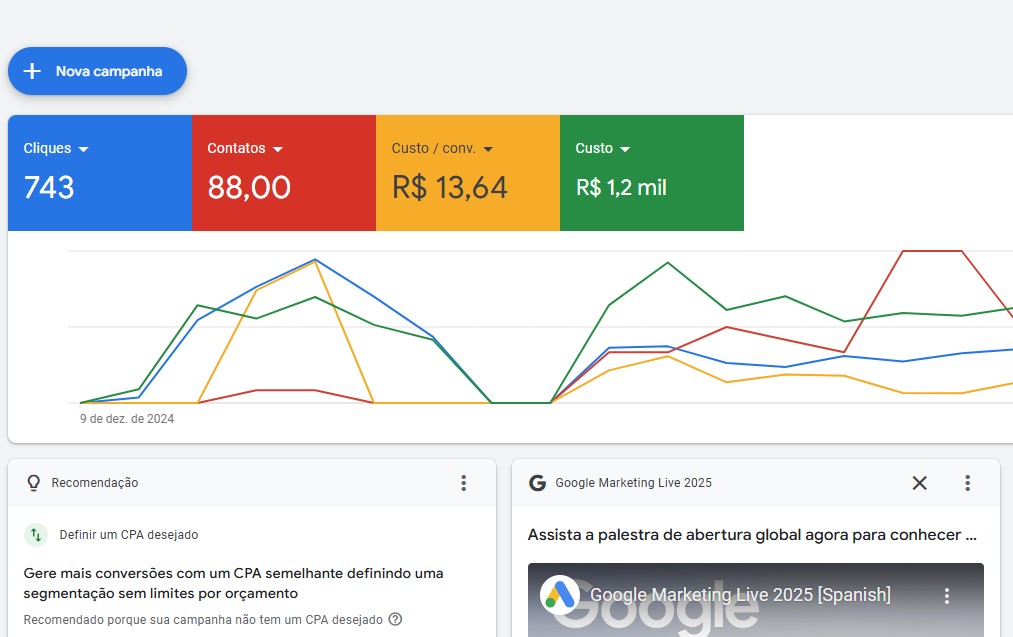
Task: Select the blue Cliques scorecard tile
Action: click(x=100, y=172)
